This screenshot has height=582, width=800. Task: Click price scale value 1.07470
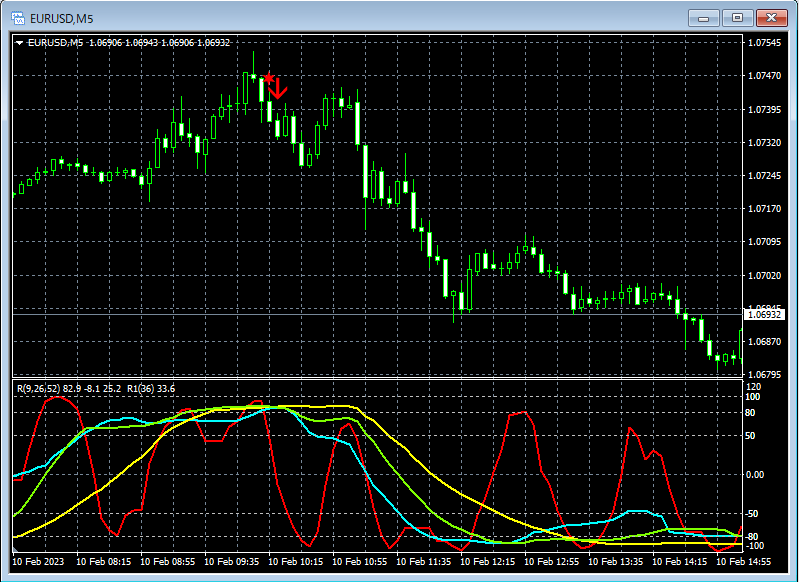pos(764,76)
